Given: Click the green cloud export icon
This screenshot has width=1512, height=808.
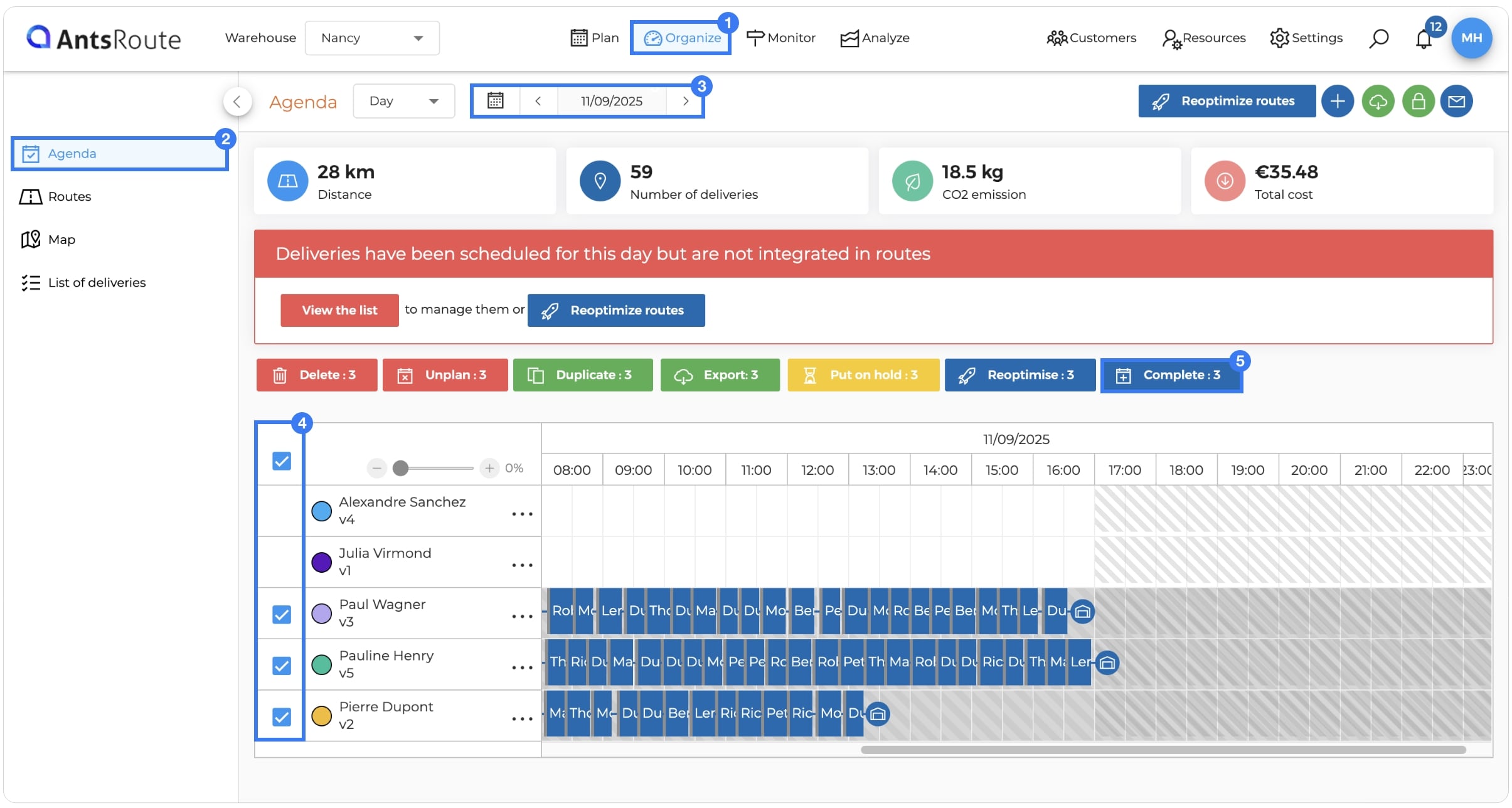Looking at the screenshot, I should click(1378, 101).
